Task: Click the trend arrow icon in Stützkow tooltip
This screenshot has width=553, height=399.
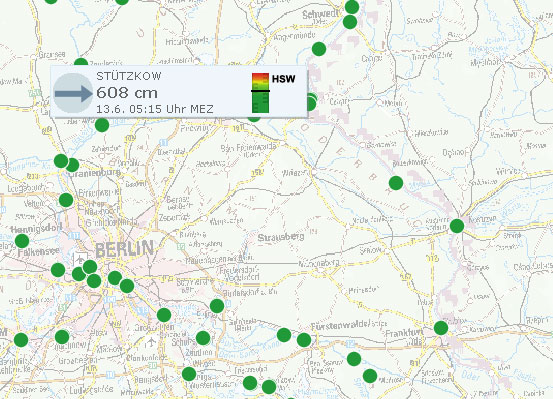Action: click(x=73, y=93)
